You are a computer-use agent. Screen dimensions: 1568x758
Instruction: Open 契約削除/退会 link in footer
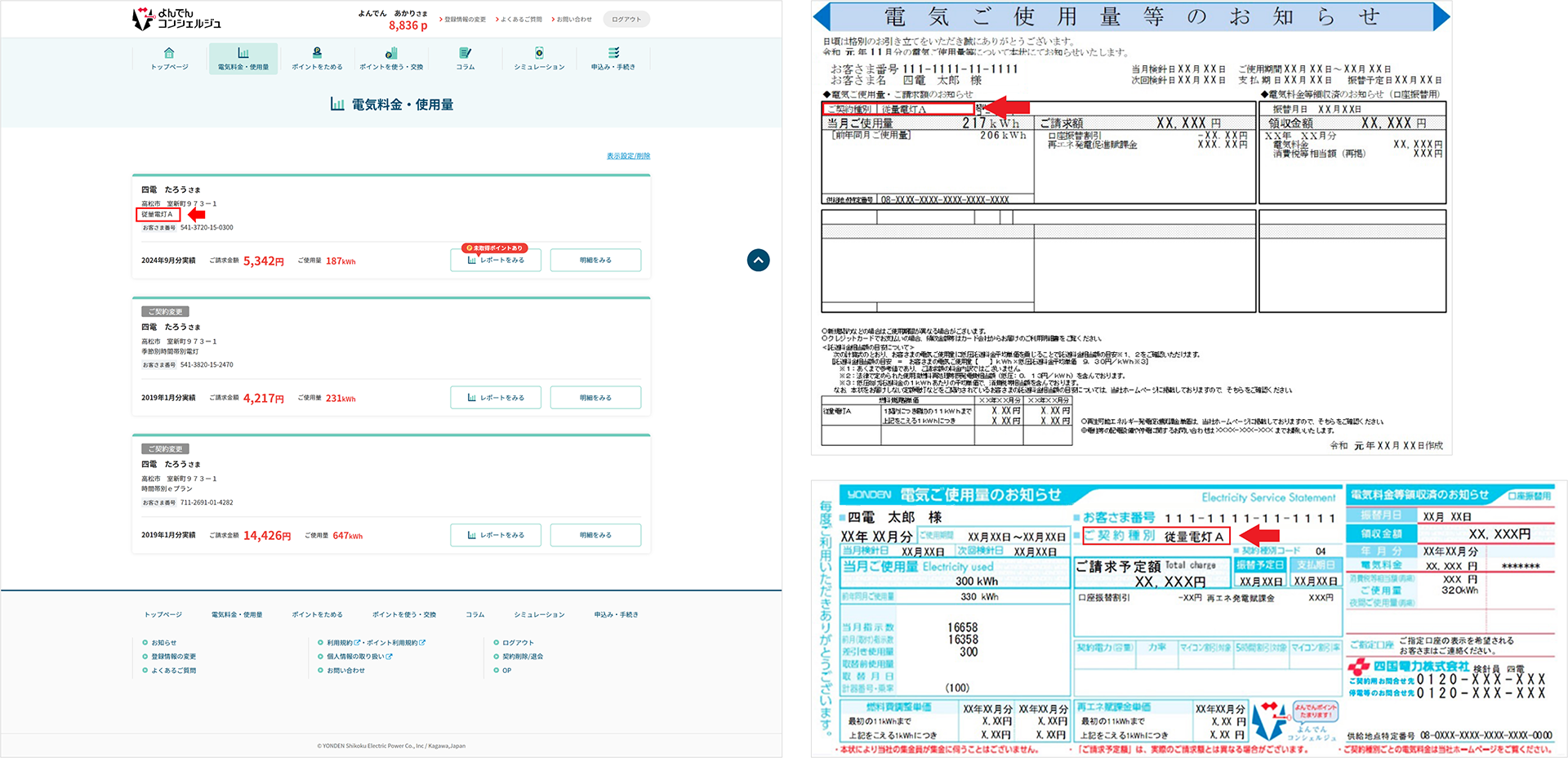pyautogui.click(x=523, y=657)
